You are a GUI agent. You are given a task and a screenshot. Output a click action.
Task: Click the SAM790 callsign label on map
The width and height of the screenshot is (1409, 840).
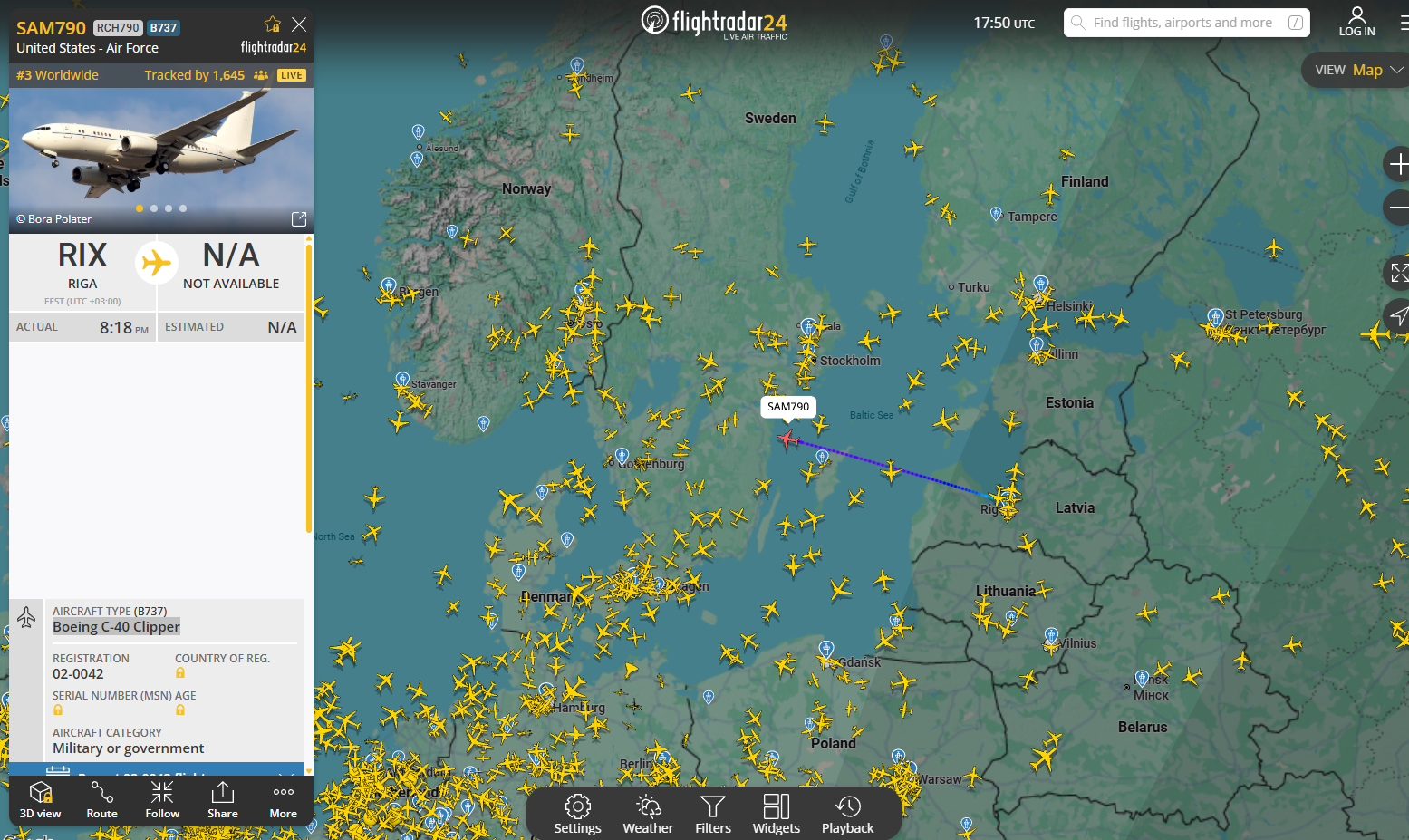tap(788, 407)
